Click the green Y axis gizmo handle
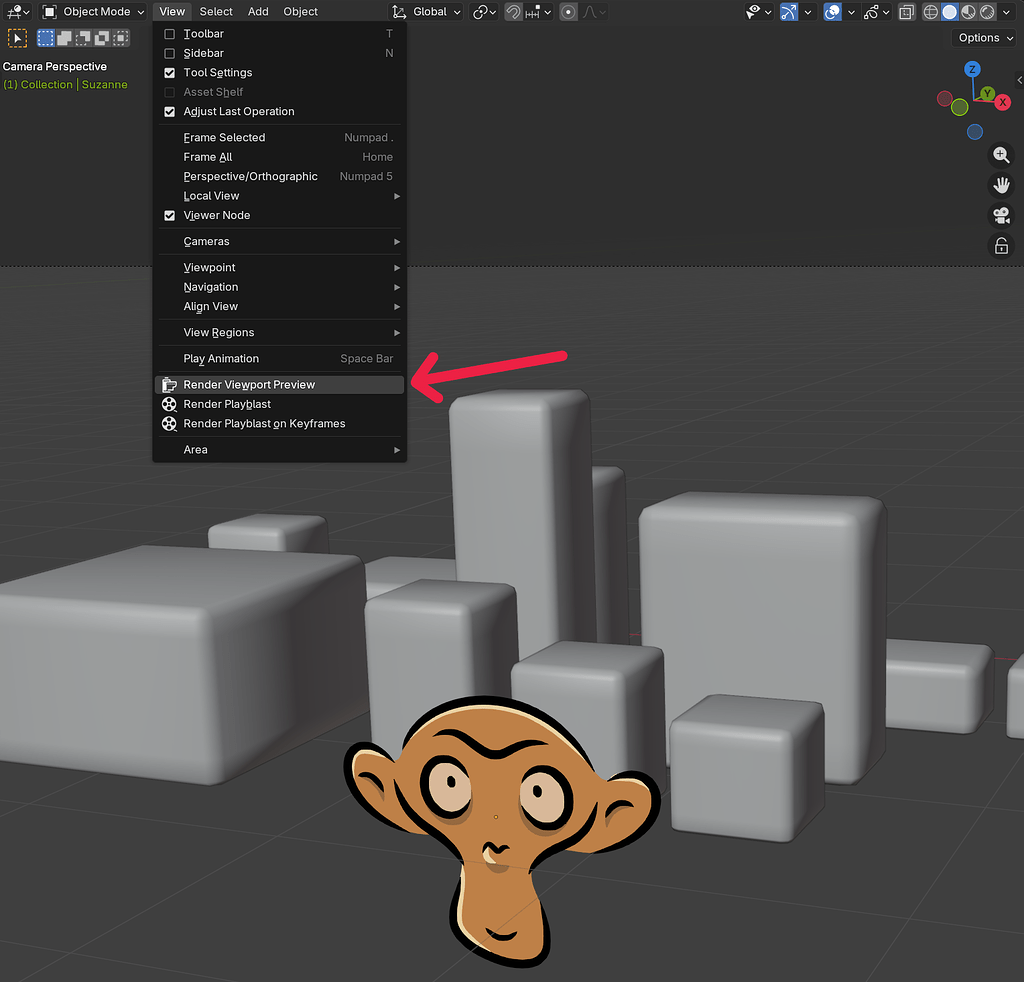 (x=987, y=93)
